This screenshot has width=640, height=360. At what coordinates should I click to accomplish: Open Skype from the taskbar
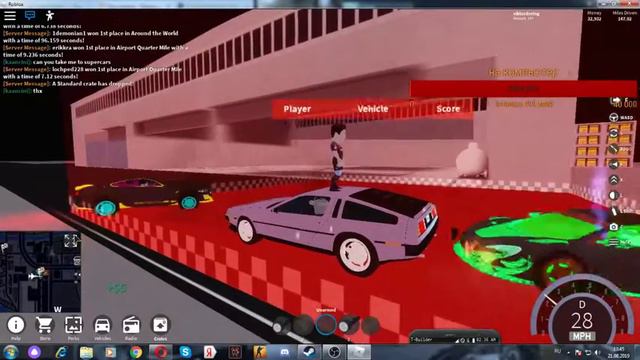coord(185,352)
